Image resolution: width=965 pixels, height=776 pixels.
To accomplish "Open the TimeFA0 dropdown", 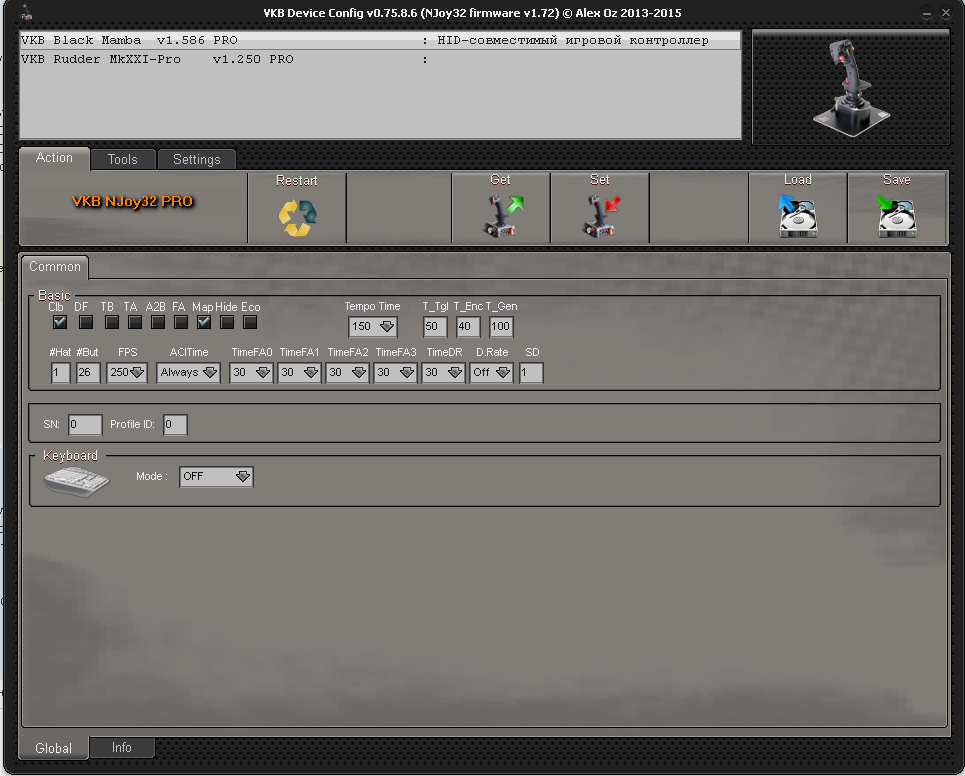I will (251, 372).
